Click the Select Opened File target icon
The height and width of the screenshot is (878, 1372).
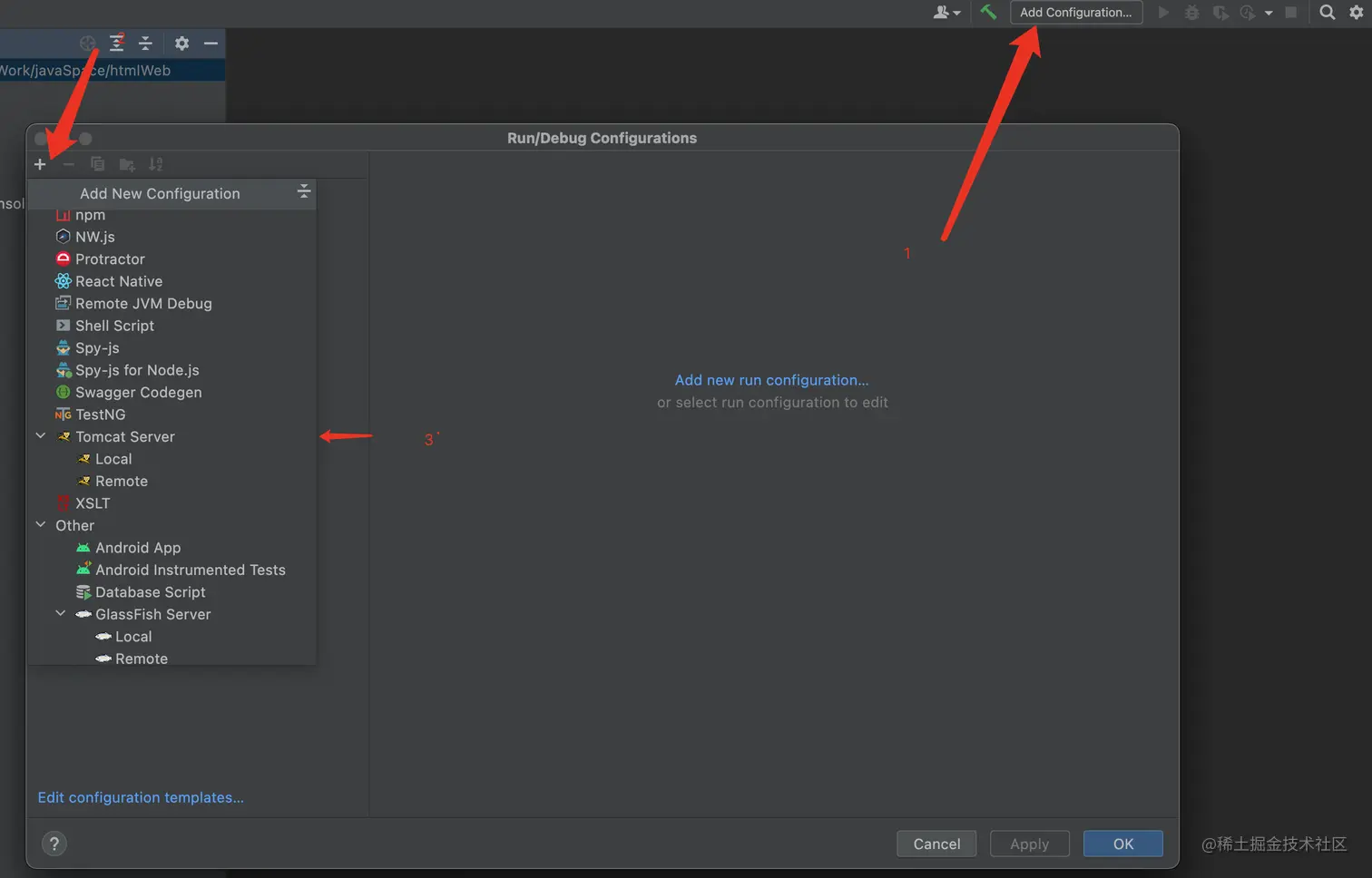87,43
